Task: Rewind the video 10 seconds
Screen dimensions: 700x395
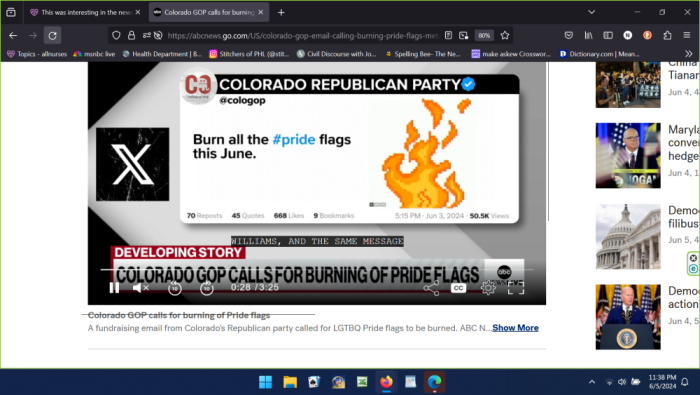Action: (175, 288)
